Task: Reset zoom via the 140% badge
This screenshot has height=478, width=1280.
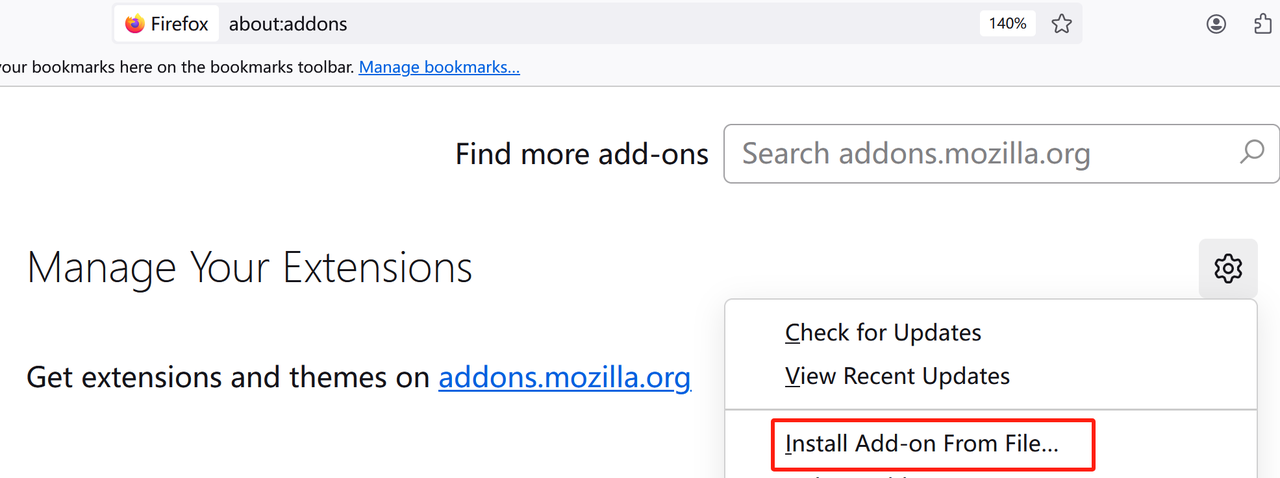Action: point(1008,24)
